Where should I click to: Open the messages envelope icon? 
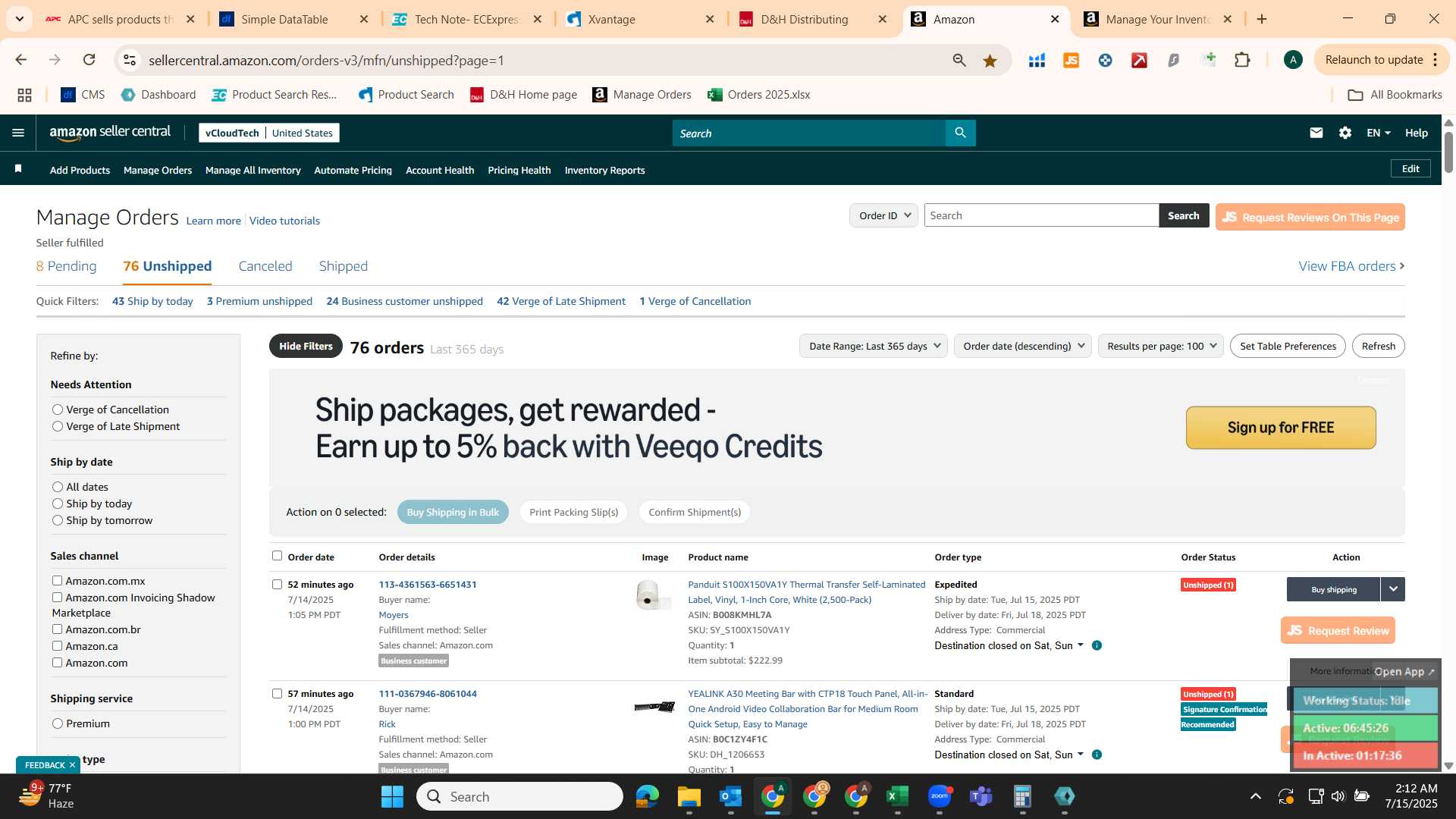[1316, 133]
